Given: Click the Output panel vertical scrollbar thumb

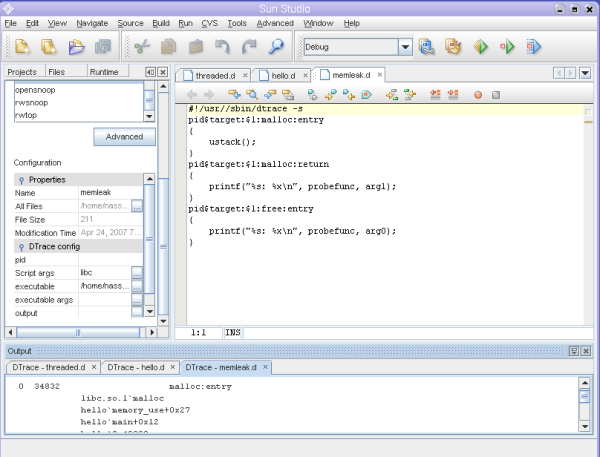Looking at the screenshot, I should tap(584, 397).
